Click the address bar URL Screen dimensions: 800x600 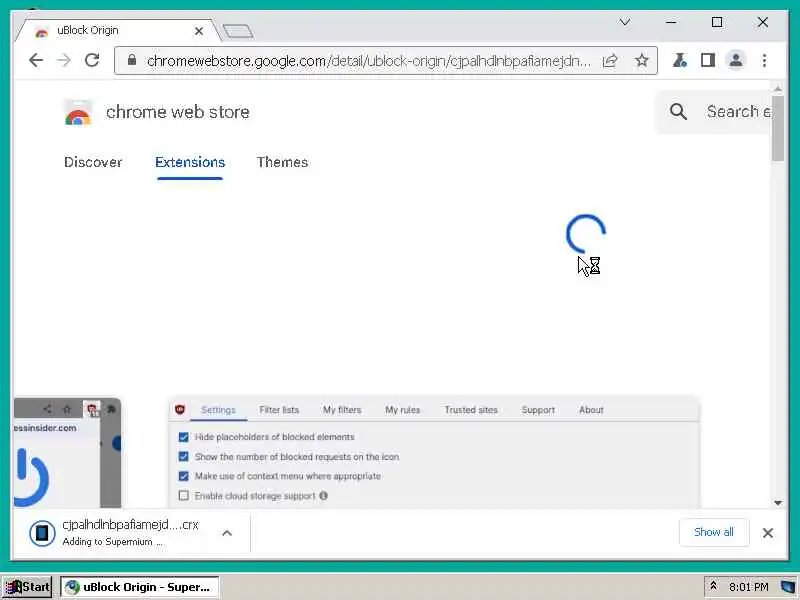[368, 61]
